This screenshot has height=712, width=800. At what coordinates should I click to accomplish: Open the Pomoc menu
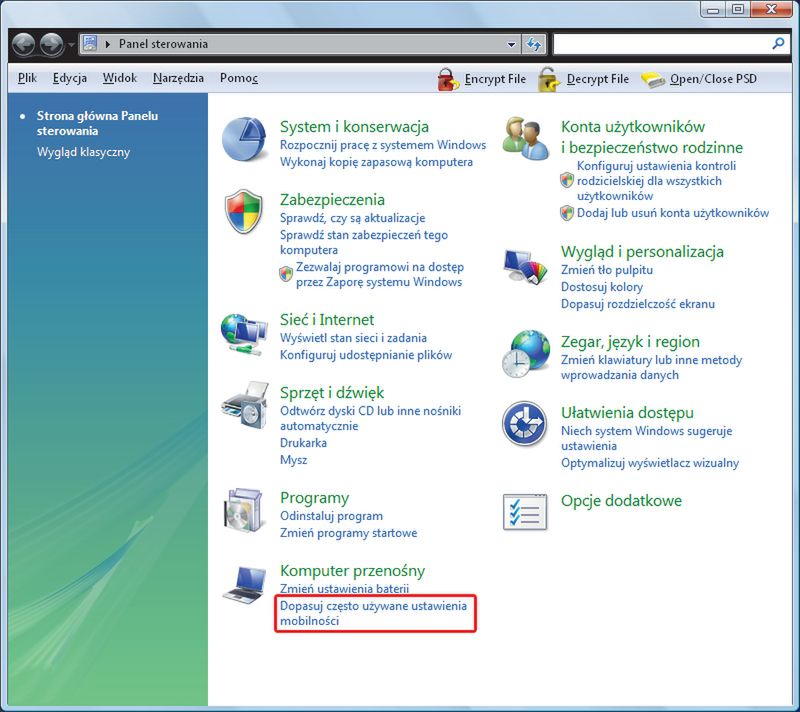coord(239,78)
